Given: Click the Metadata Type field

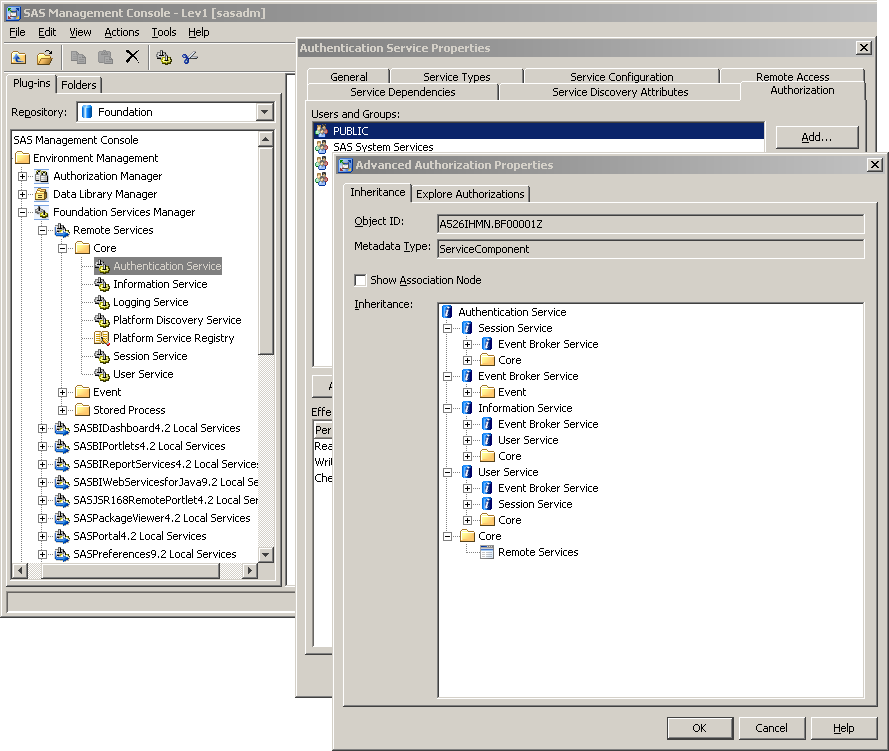Looking at the screenshot, I should coord(650,249).
